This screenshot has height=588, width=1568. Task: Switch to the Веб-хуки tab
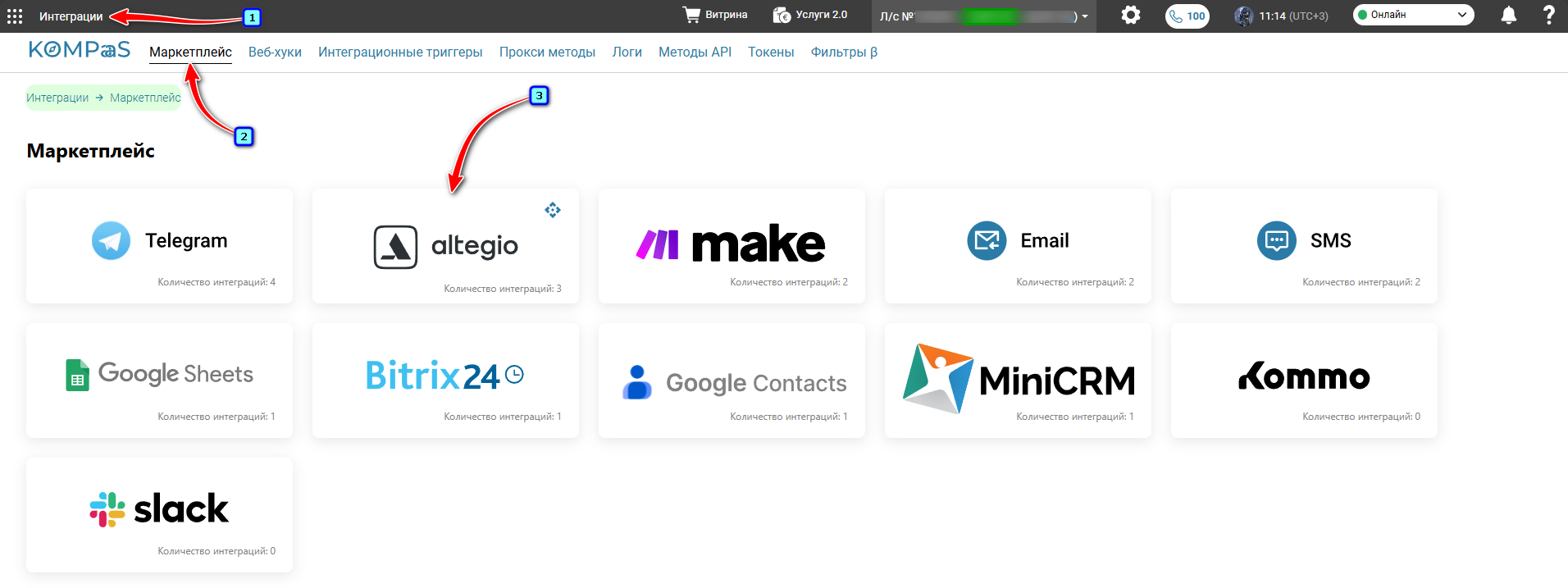(275, 52)
